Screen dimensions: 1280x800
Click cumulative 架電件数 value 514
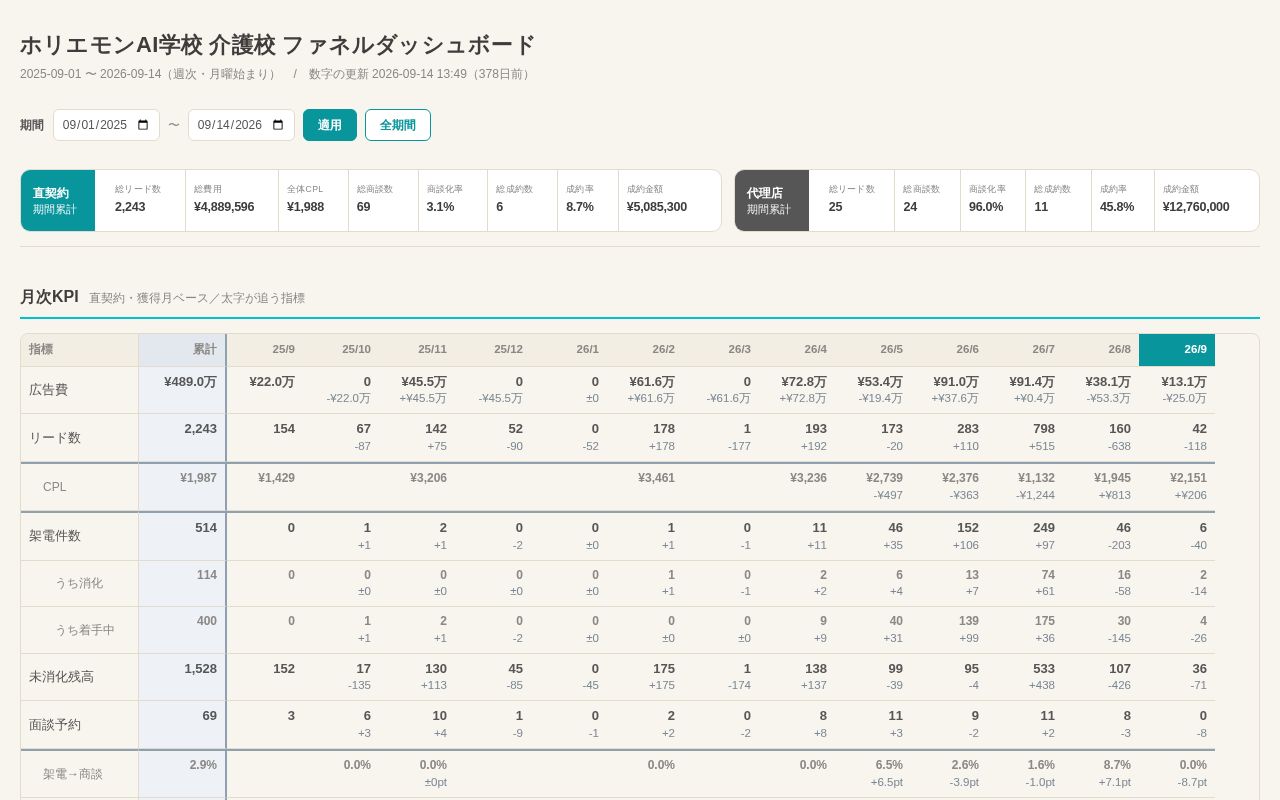(x=206, y=528)
